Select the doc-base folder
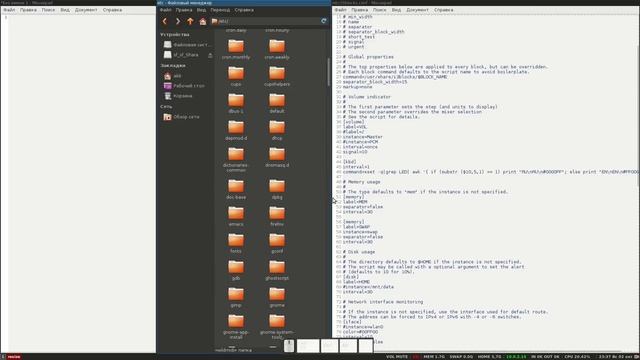 coord(236,189)
